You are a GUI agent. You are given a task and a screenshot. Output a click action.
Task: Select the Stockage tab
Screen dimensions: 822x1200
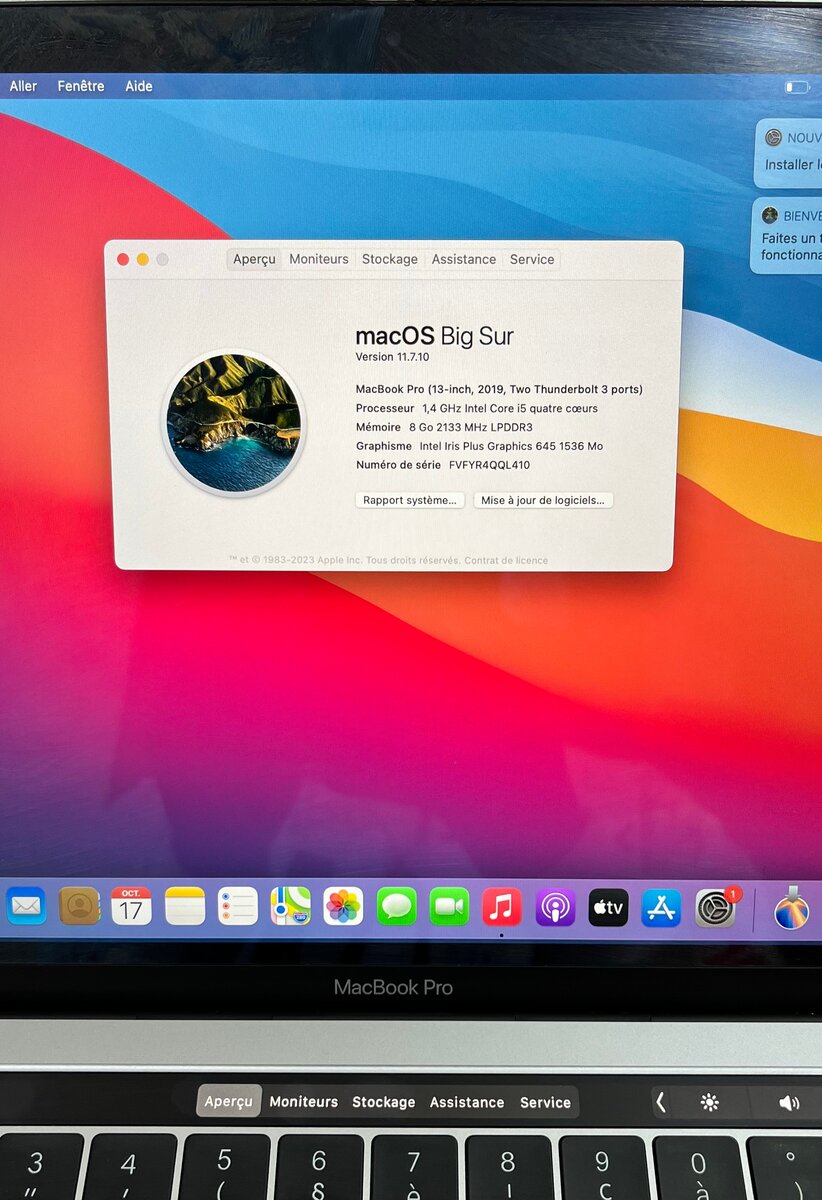pos(390,259)
